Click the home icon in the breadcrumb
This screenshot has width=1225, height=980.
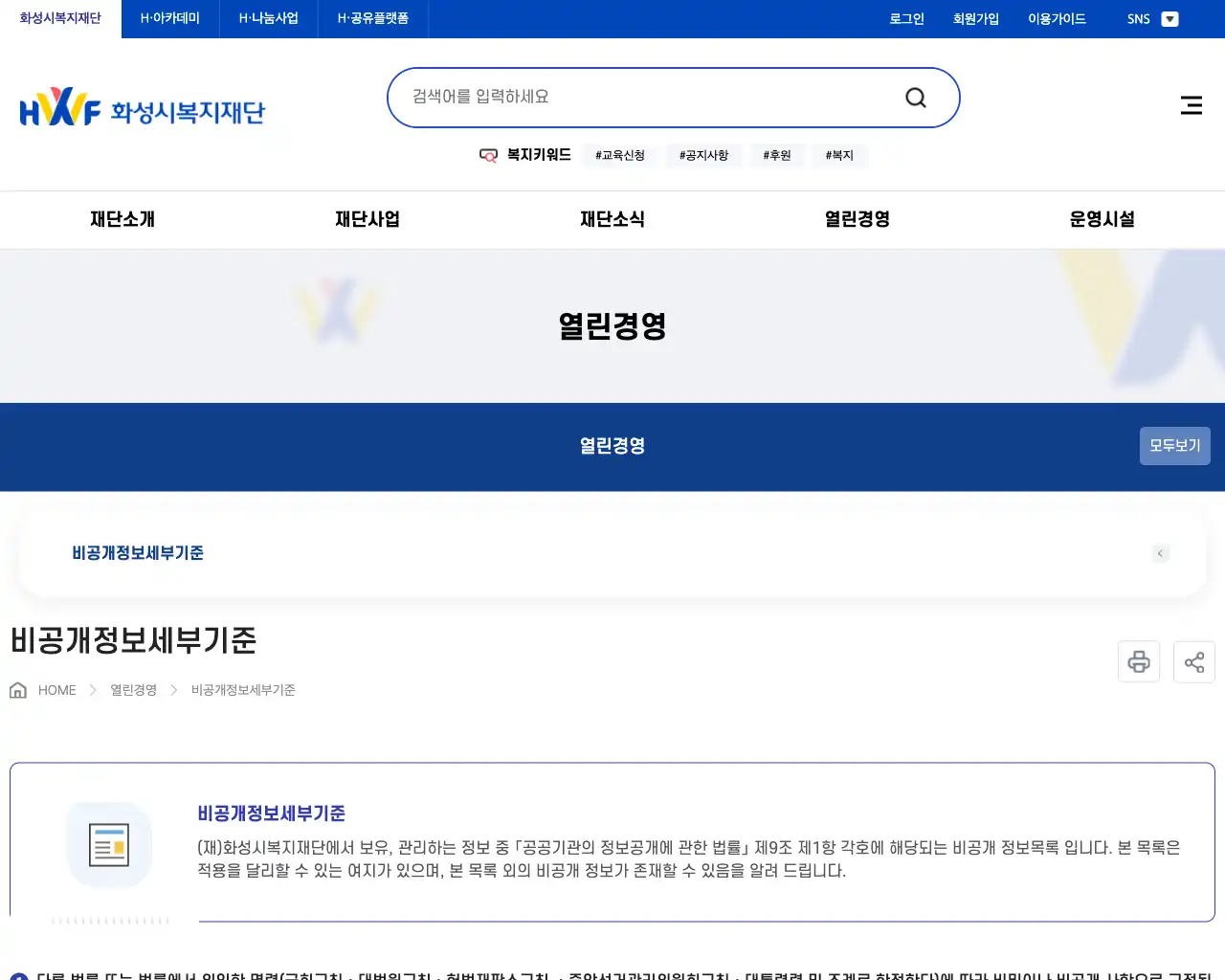(x=17, y=689)
